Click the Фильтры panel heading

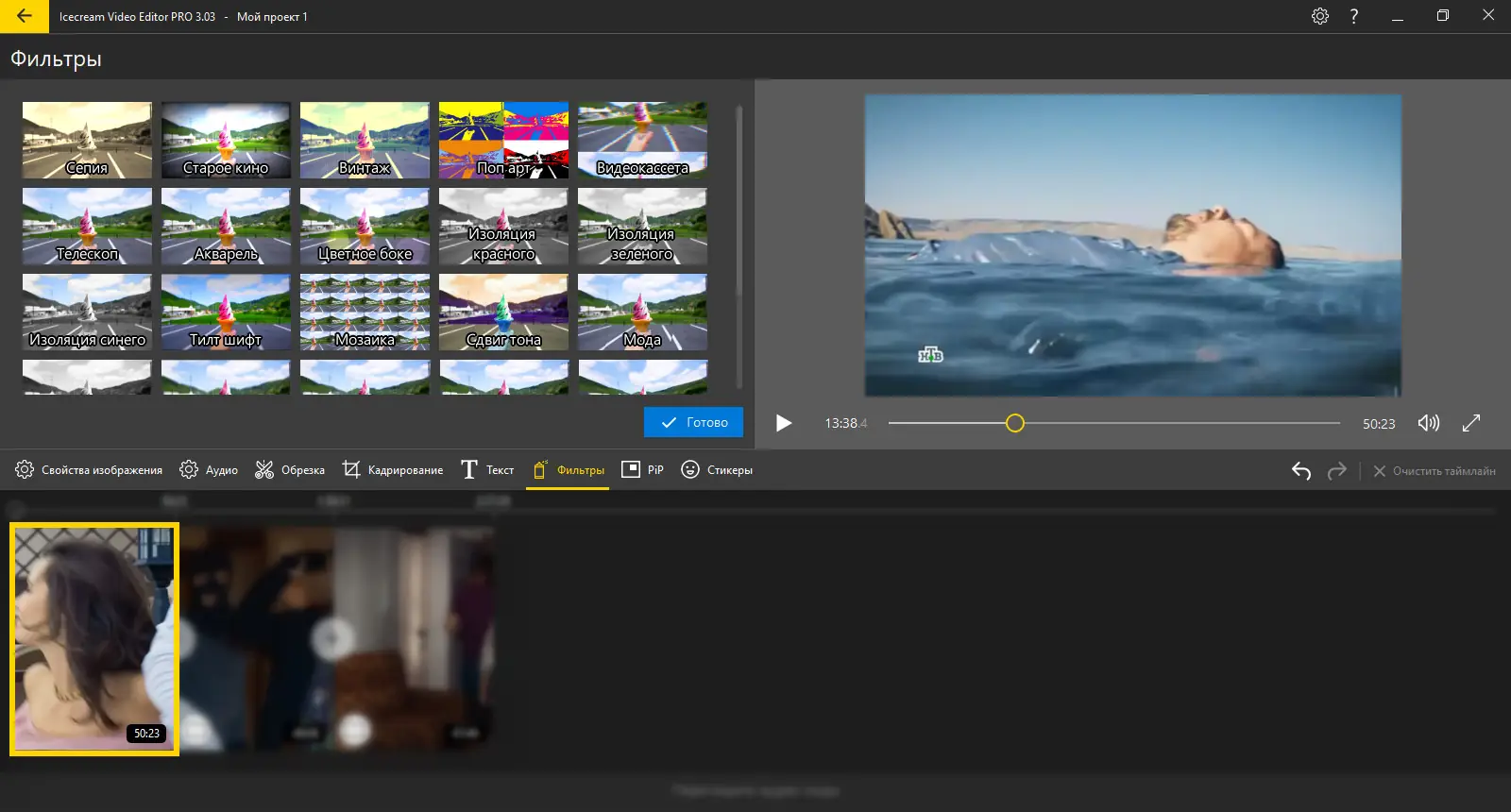point(56,59)
